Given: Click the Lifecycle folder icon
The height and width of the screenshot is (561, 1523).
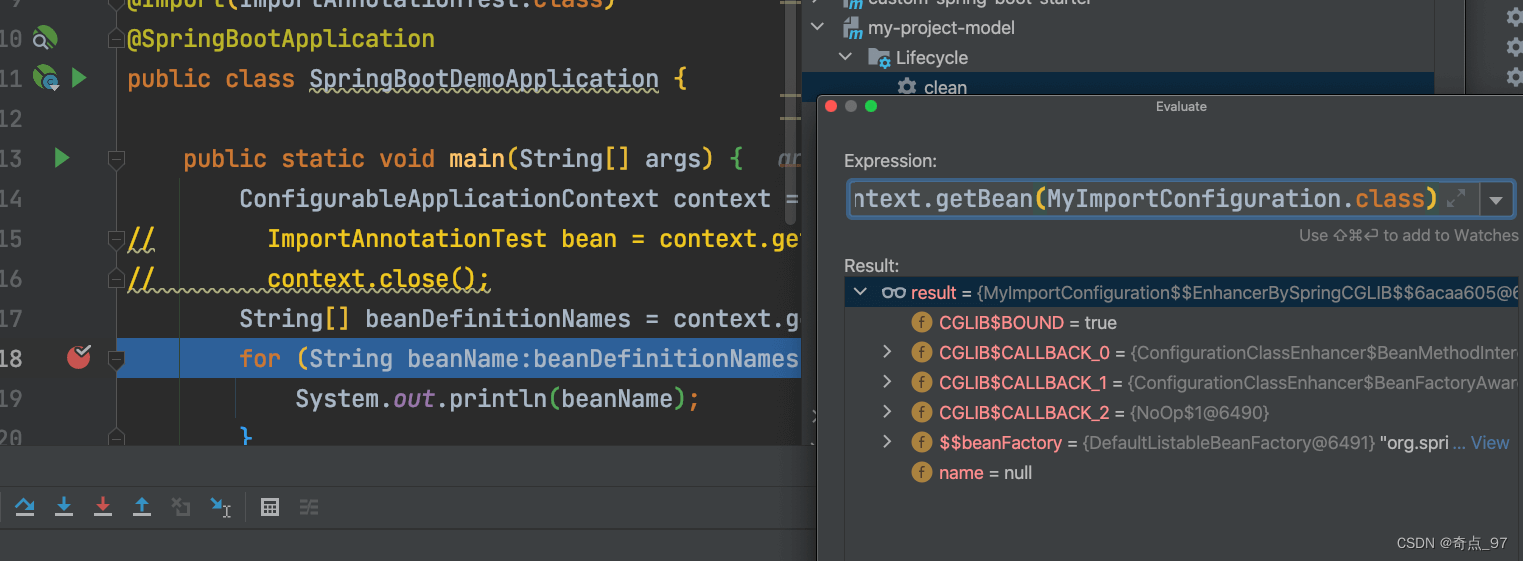Looking at the screenshot, I should [879, 58].
